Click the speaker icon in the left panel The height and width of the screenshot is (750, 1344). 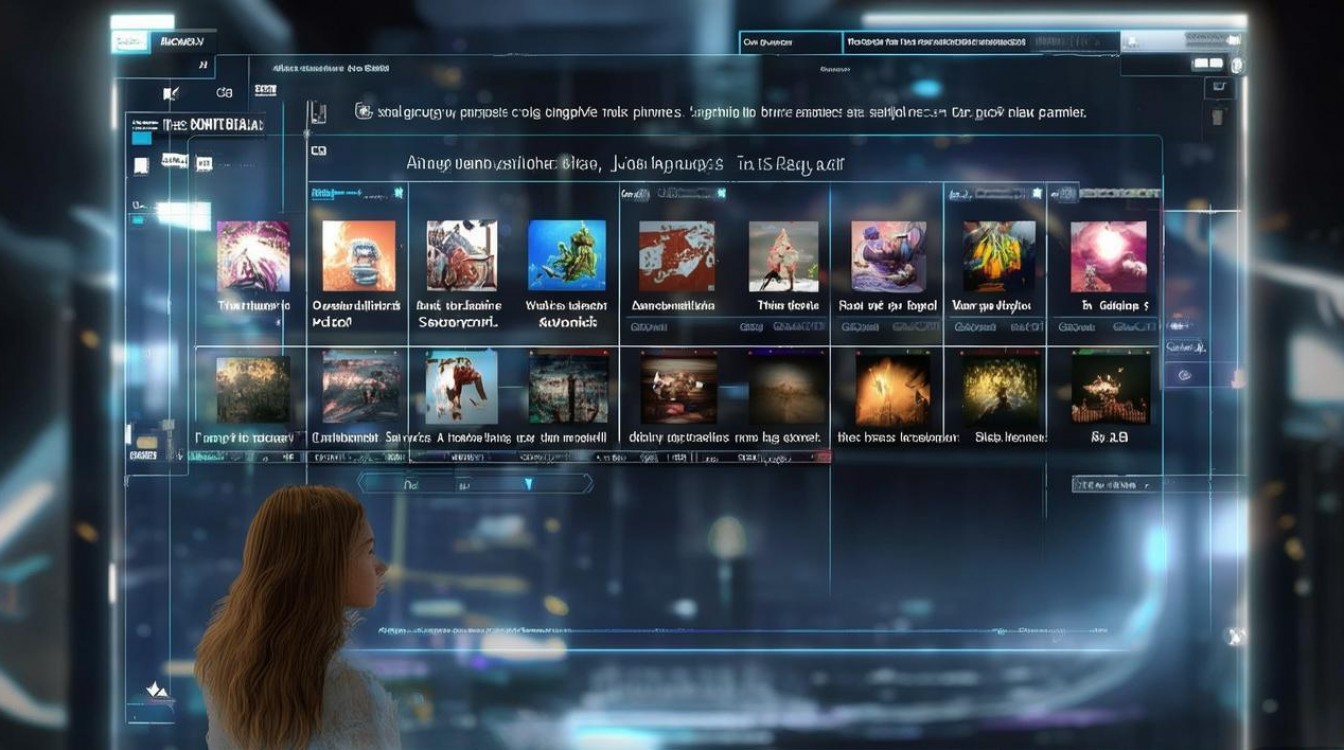pyautogui.click(x=171, y=94)
